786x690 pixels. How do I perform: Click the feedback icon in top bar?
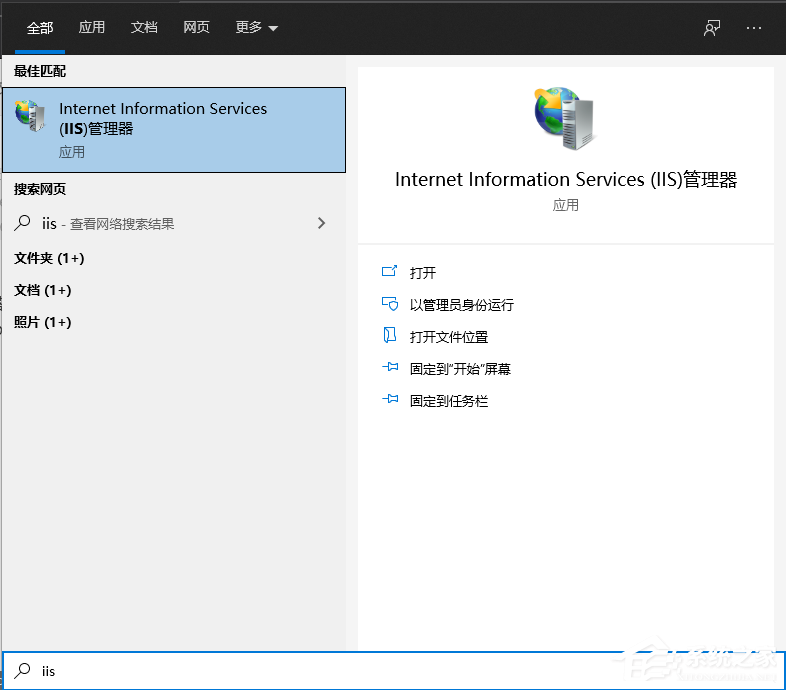click(x=711, y=28)
